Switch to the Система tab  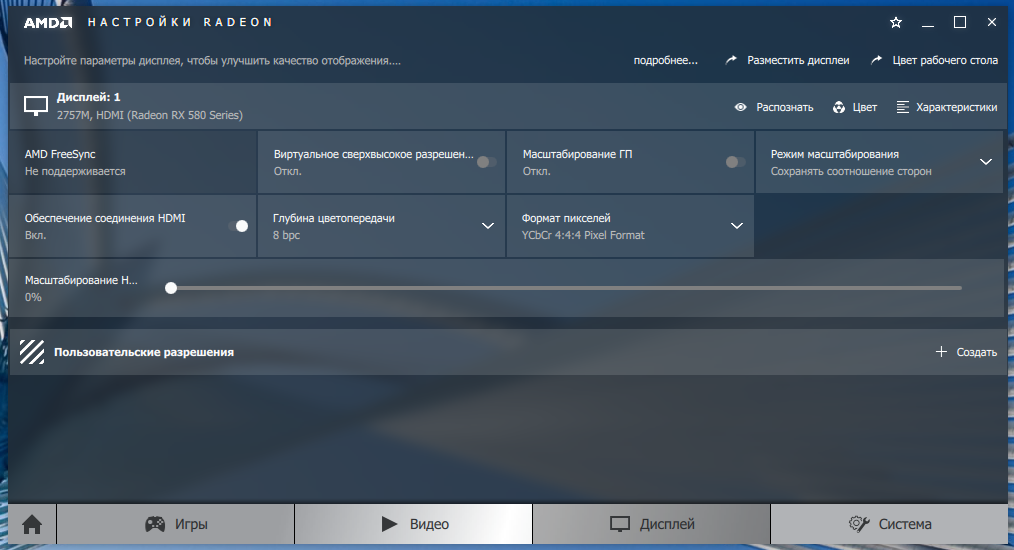point(889,524)
